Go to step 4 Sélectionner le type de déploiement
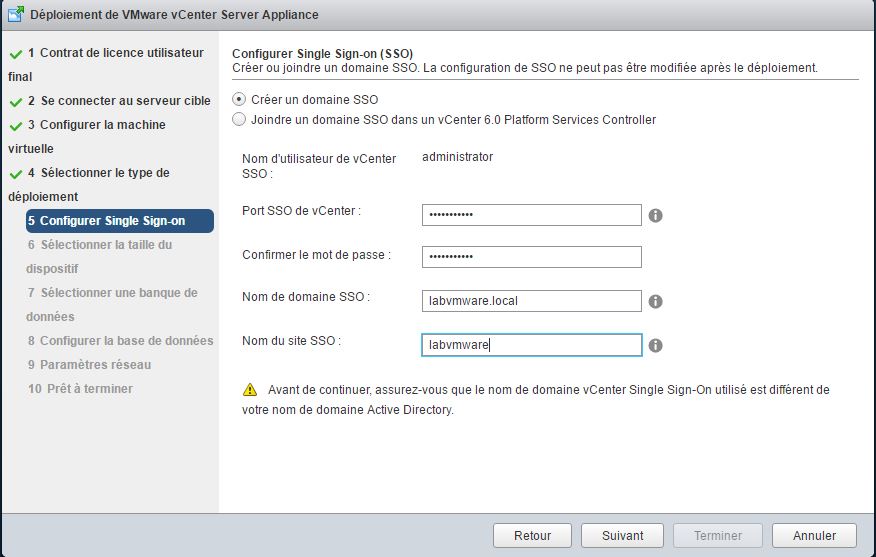This screenshot has width=876, height=557. 89,184
